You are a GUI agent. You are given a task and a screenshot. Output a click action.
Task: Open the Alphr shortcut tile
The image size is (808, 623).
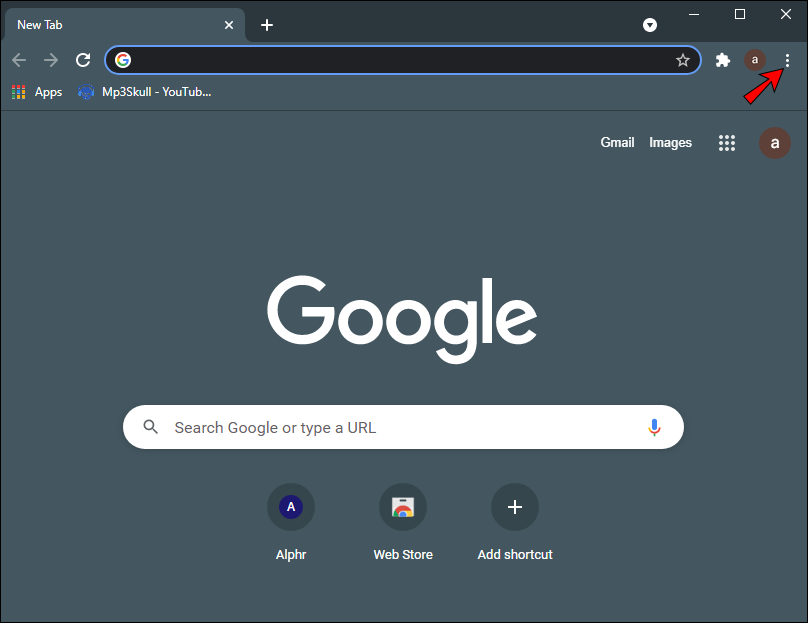coord(291,523)
